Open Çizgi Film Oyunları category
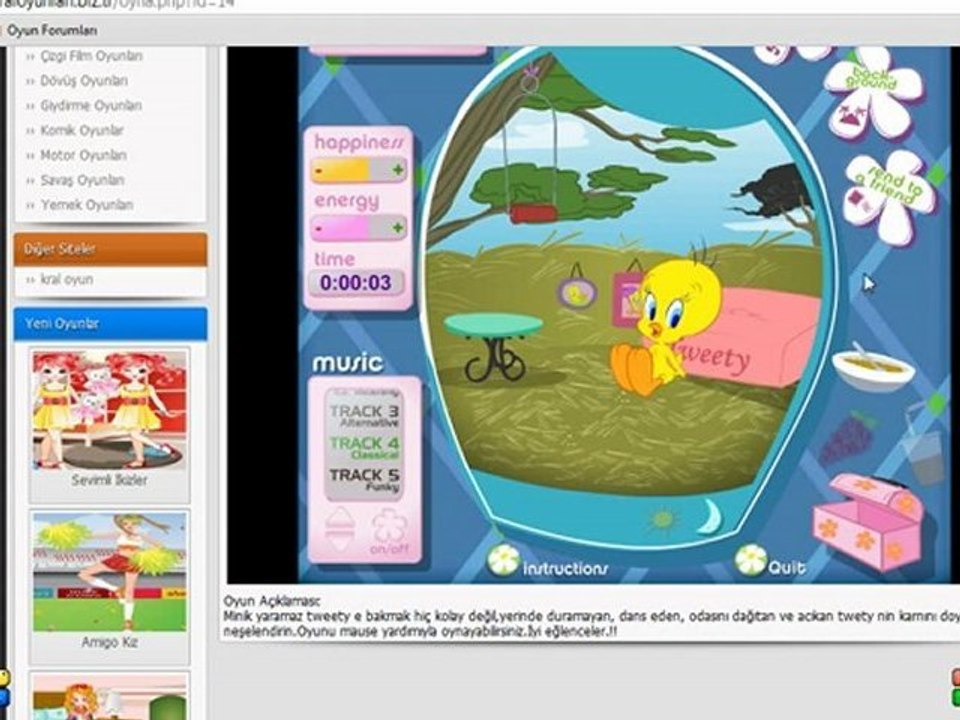This screenshot has width=960, height=720. [x=91, y=56]
